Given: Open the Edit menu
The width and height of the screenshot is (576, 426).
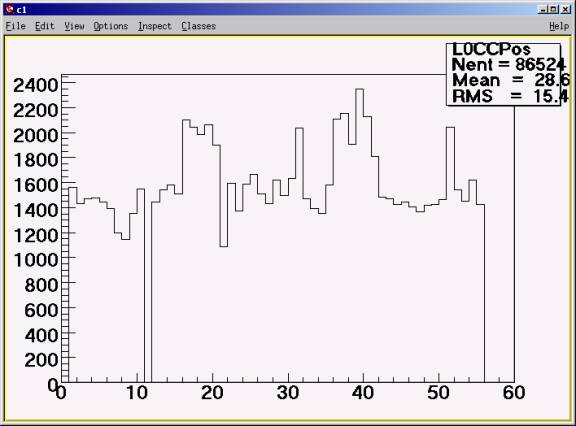Looking at the screenshot, I should tap(44, 26).
